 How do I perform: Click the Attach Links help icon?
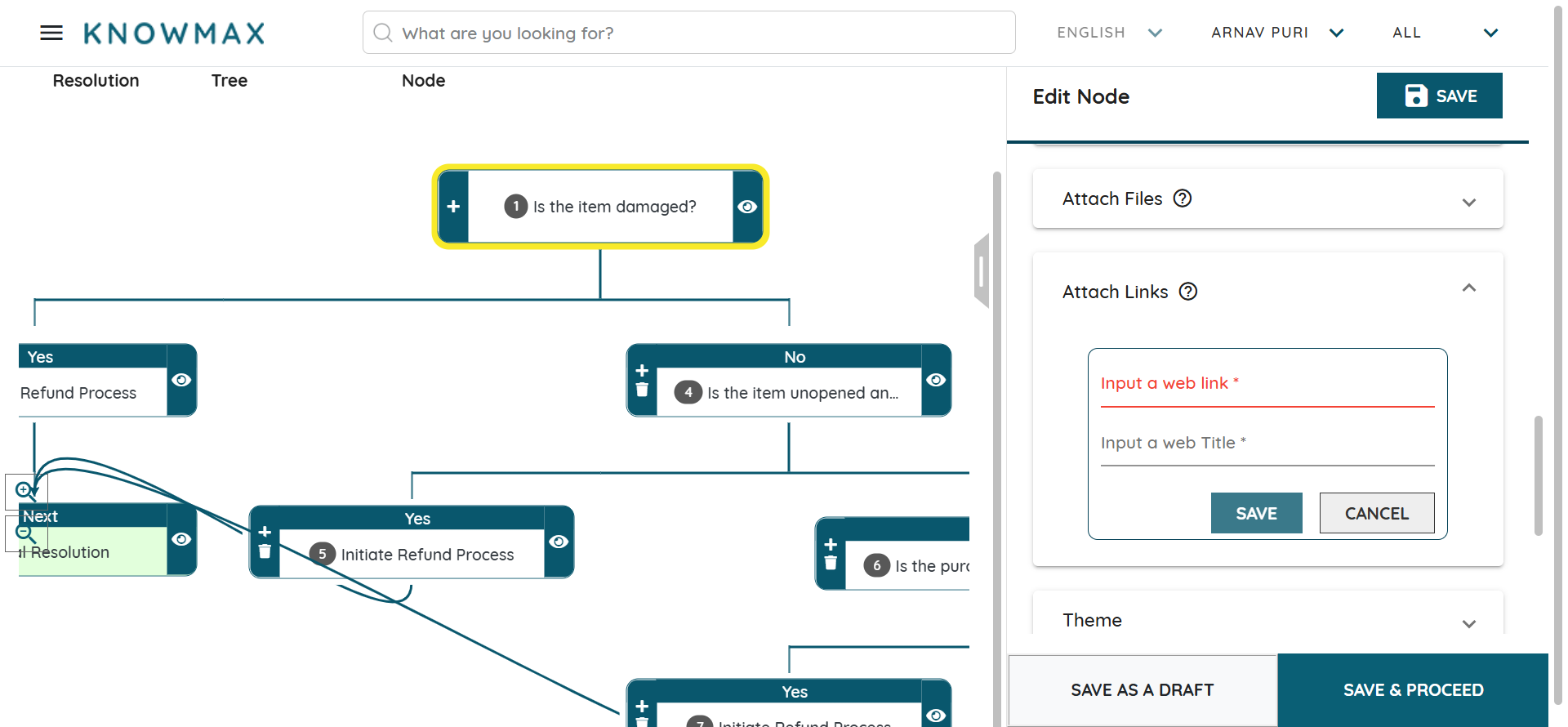(1188, 292)
